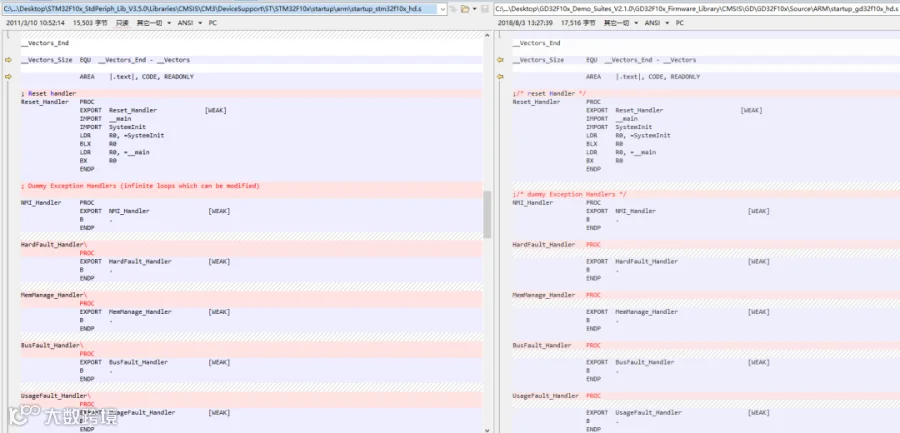
Task: Open left pane ANSI encoding dropdown
Action: 189,23
